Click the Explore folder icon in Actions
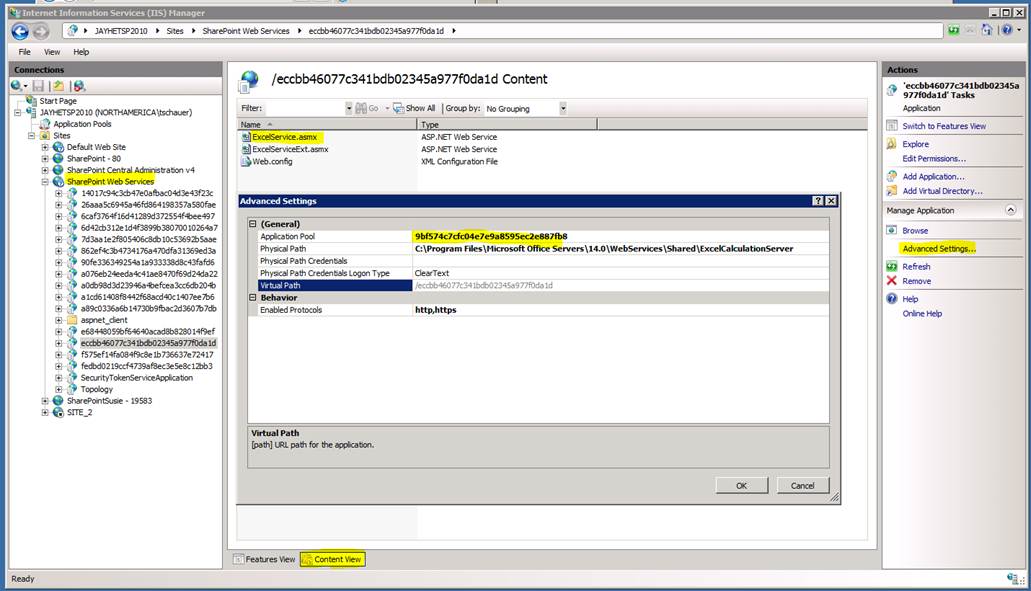 coord(892,144)
